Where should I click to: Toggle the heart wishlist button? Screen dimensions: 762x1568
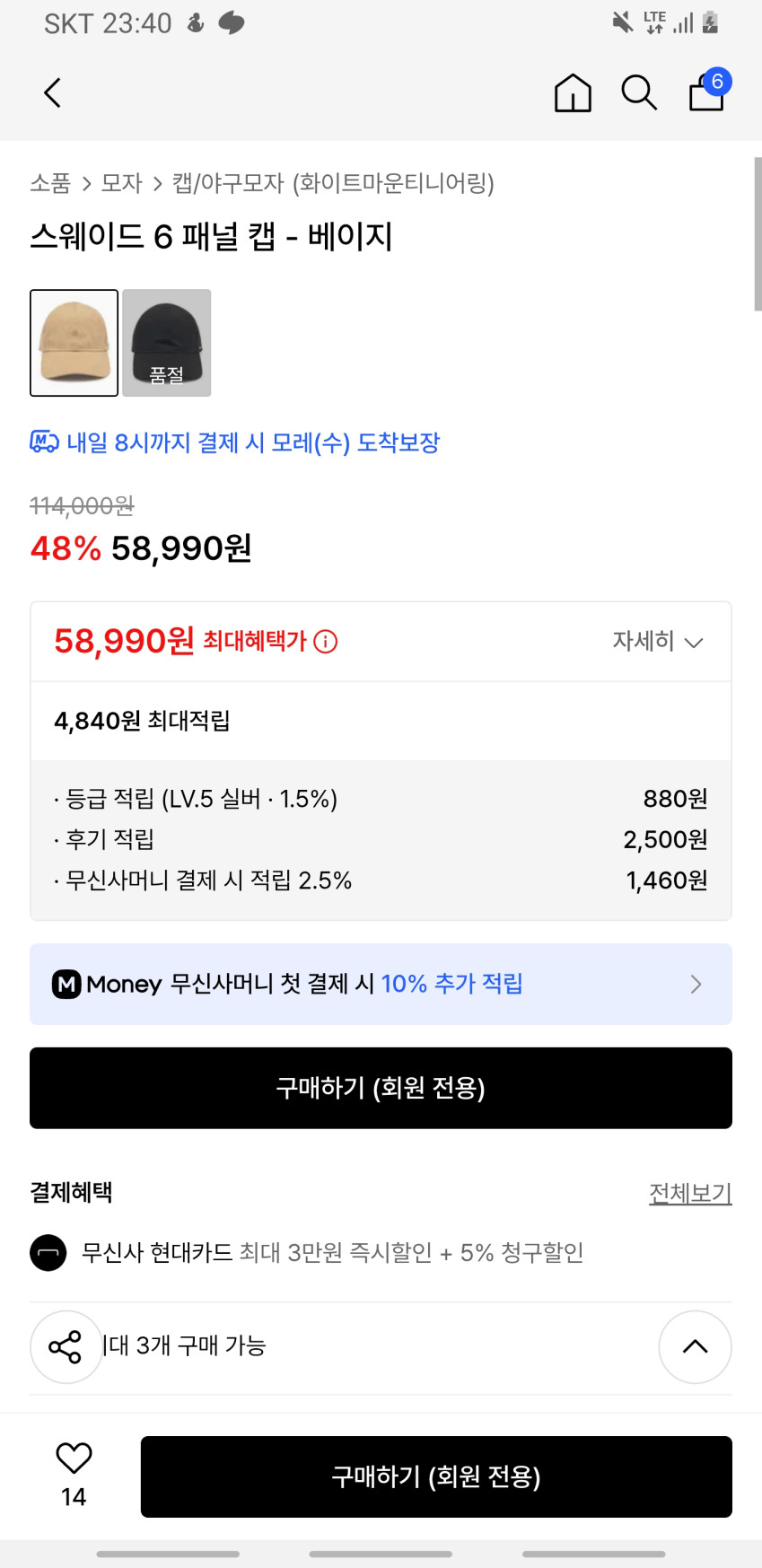(x=74, y=1459)
